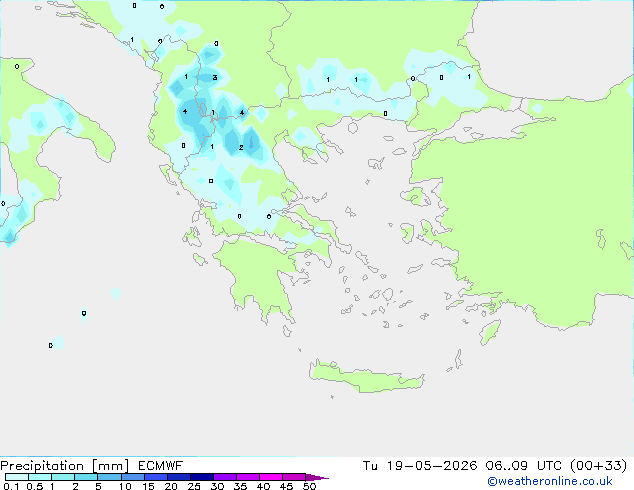Click Rhodes island near the Turkish coast
Screen dimensions: 634x490
point(490,332)
